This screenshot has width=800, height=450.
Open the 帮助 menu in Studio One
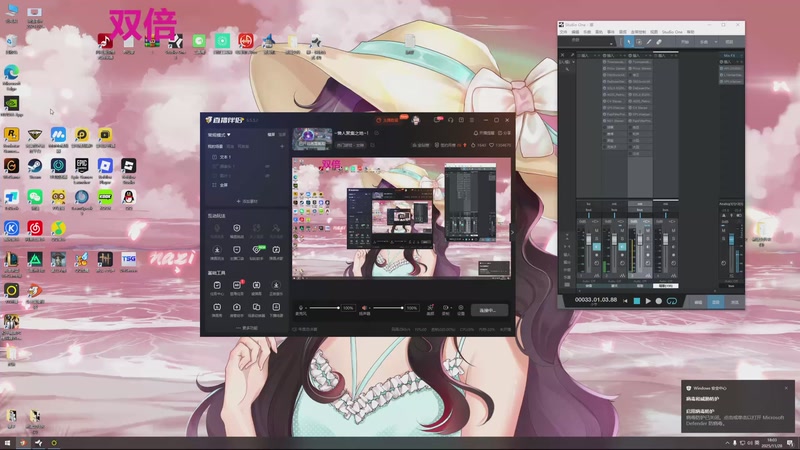click(x=690, y=32)
